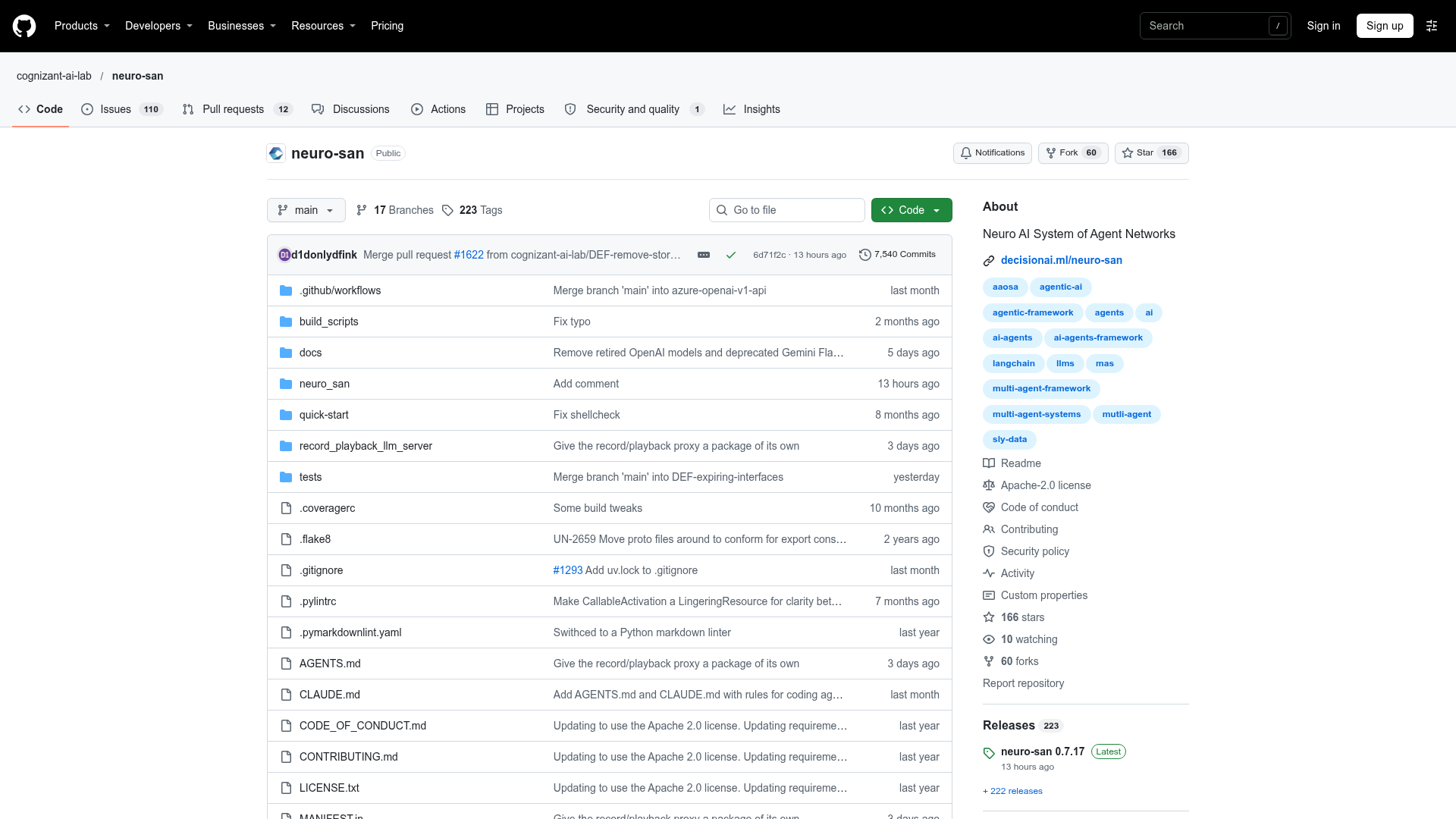Open the commit details ellipsis icon
This screenshot has width=1456, height=819.
tap(704, 255)
